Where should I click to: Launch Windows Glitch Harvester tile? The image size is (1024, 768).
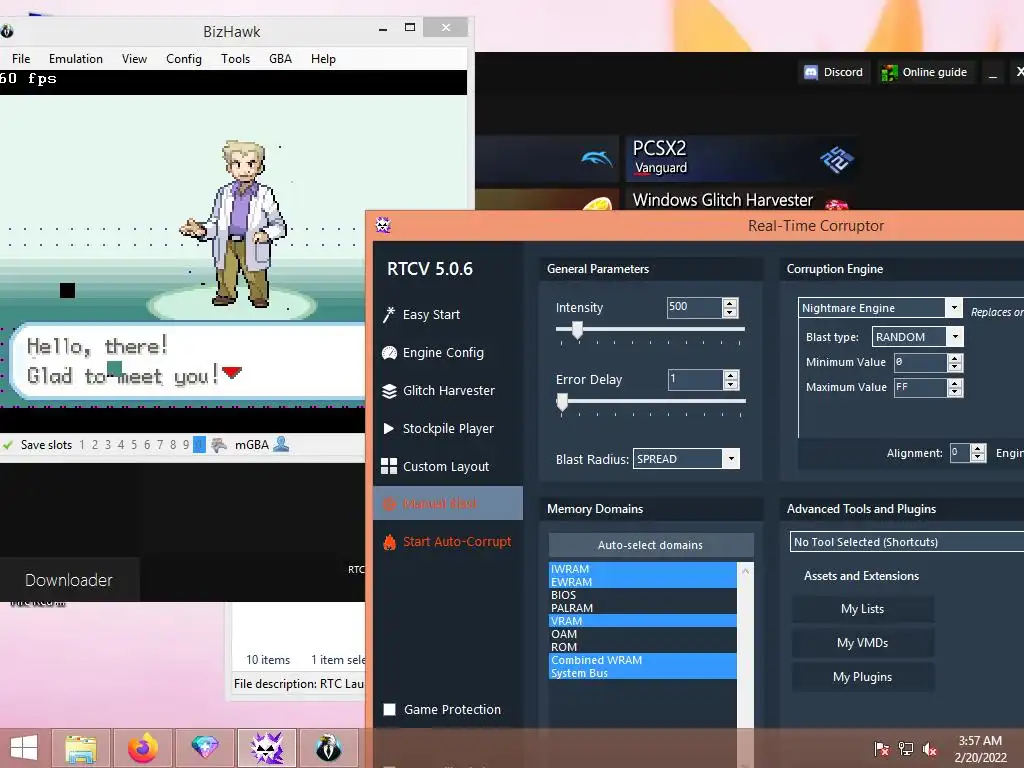[x=741, y=199]
